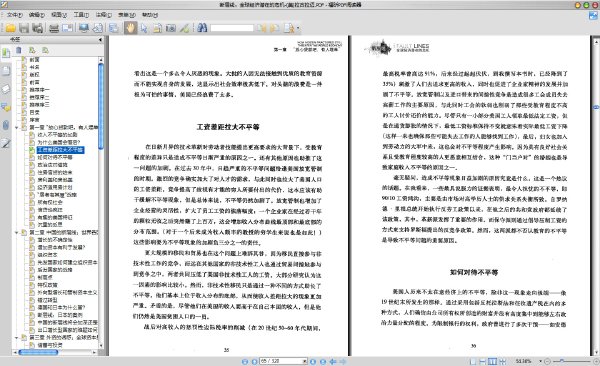Open the 注释 (Comments) menu

pyautogui.click(x=103, y=15)
